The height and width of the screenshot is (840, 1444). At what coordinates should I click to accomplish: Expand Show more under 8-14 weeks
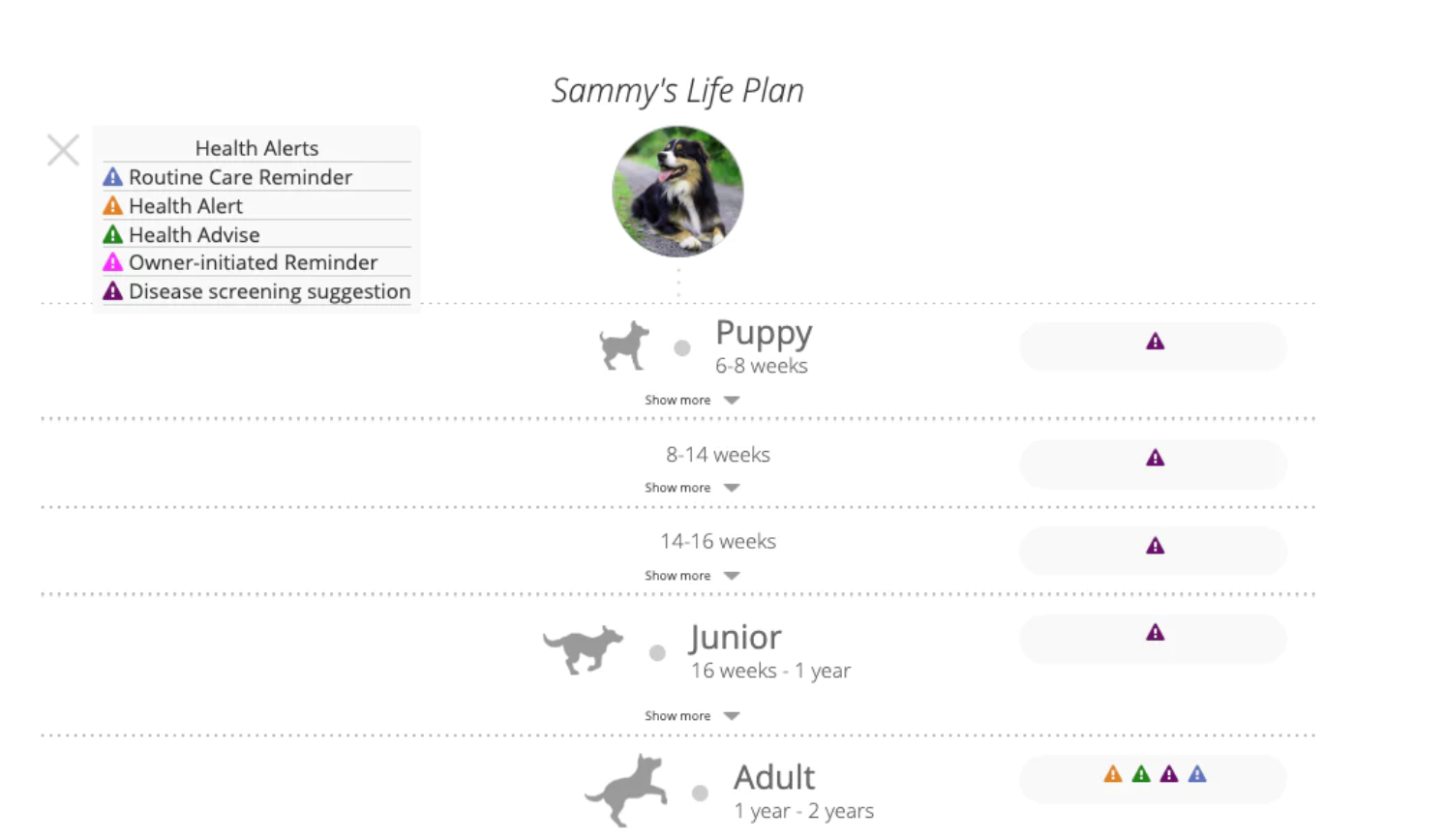pyautogui.click(x=691, y=488)
